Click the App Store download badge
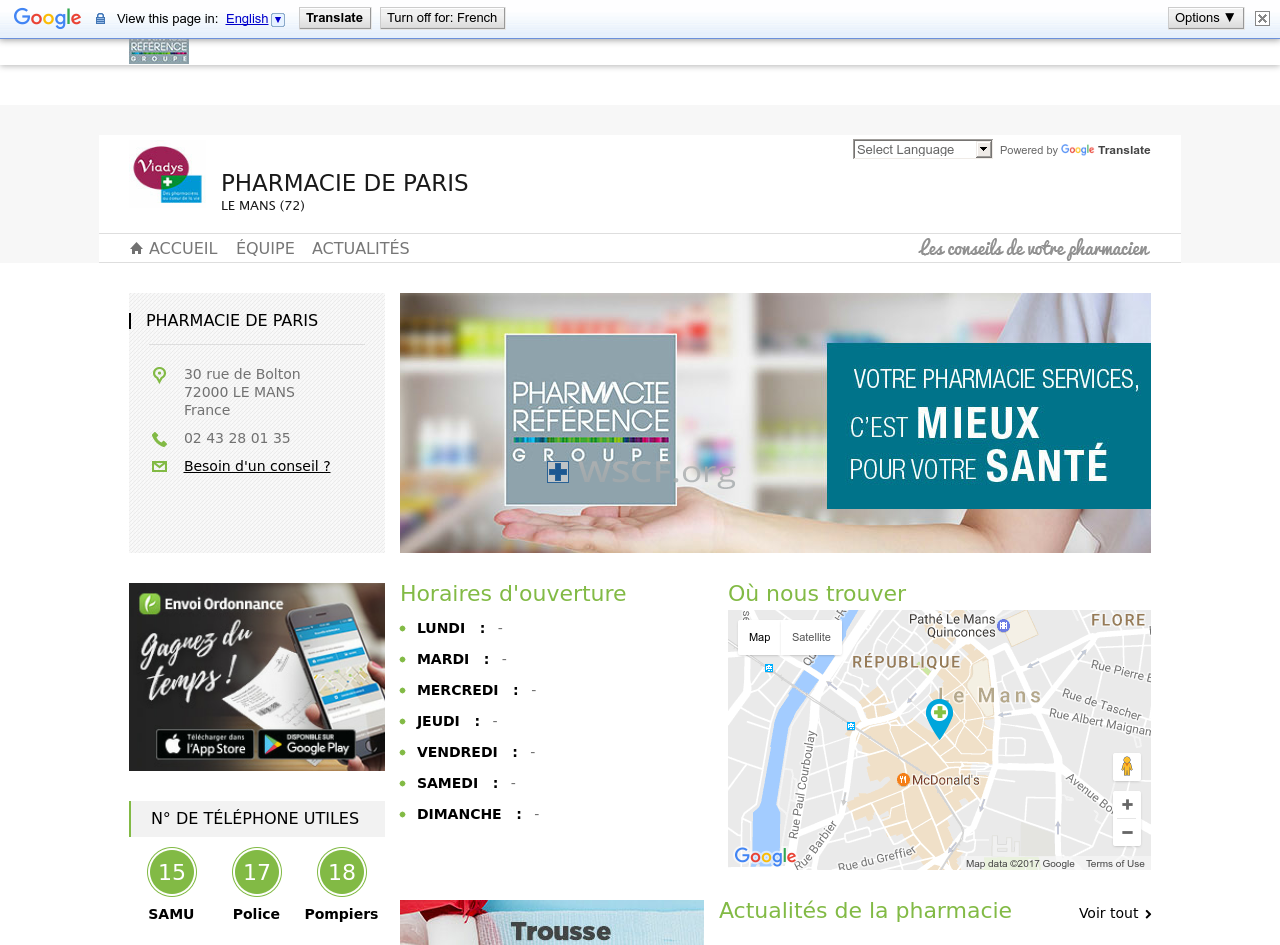This screenshot has width=1280, height=945. (205, 744)
